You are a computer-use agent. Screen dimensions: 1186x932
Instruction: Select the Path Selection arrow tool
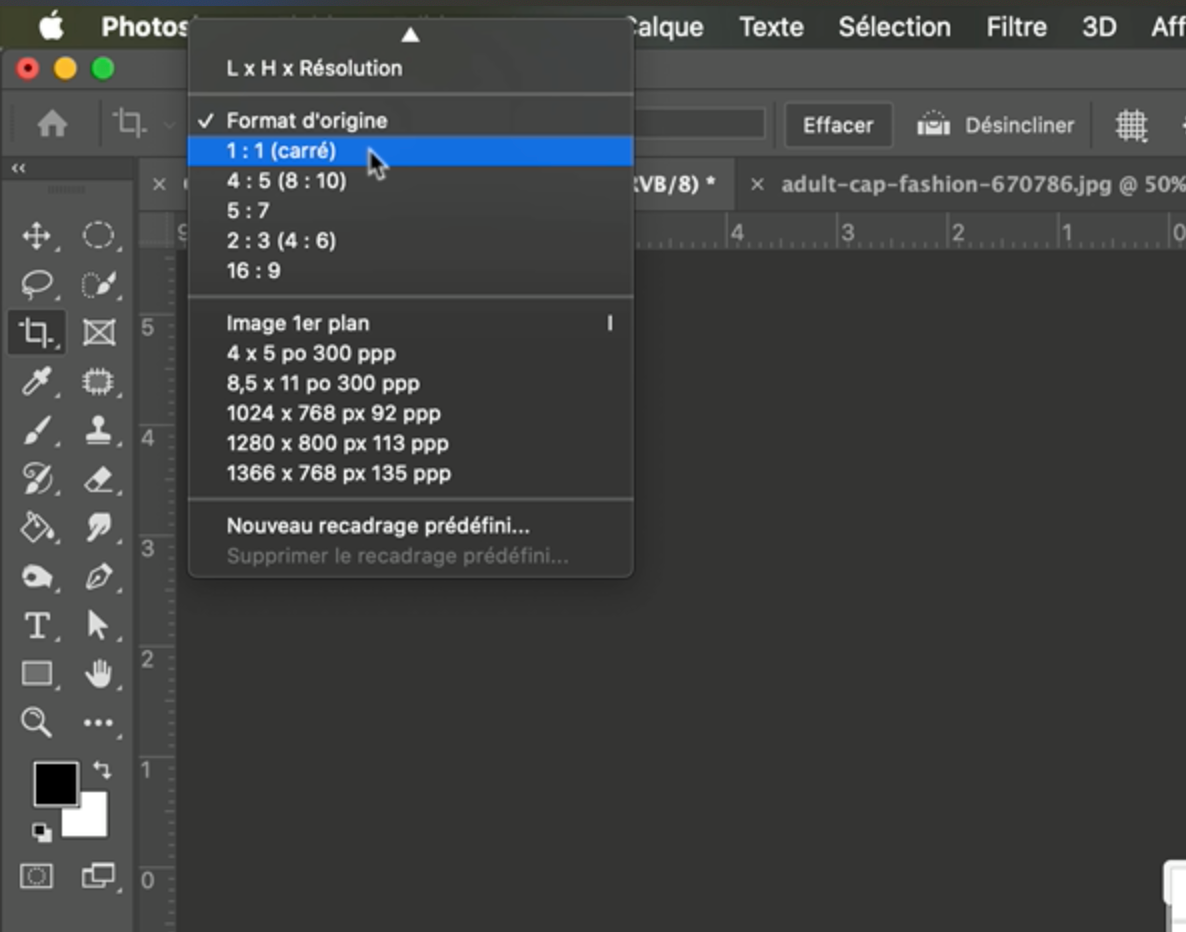coord(98,626)
